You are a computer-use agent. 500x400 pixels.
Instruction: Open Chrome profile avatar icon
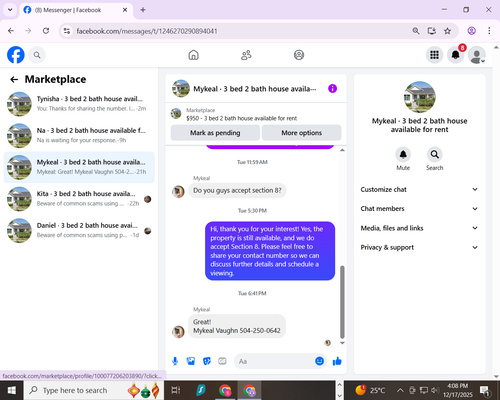471,31
